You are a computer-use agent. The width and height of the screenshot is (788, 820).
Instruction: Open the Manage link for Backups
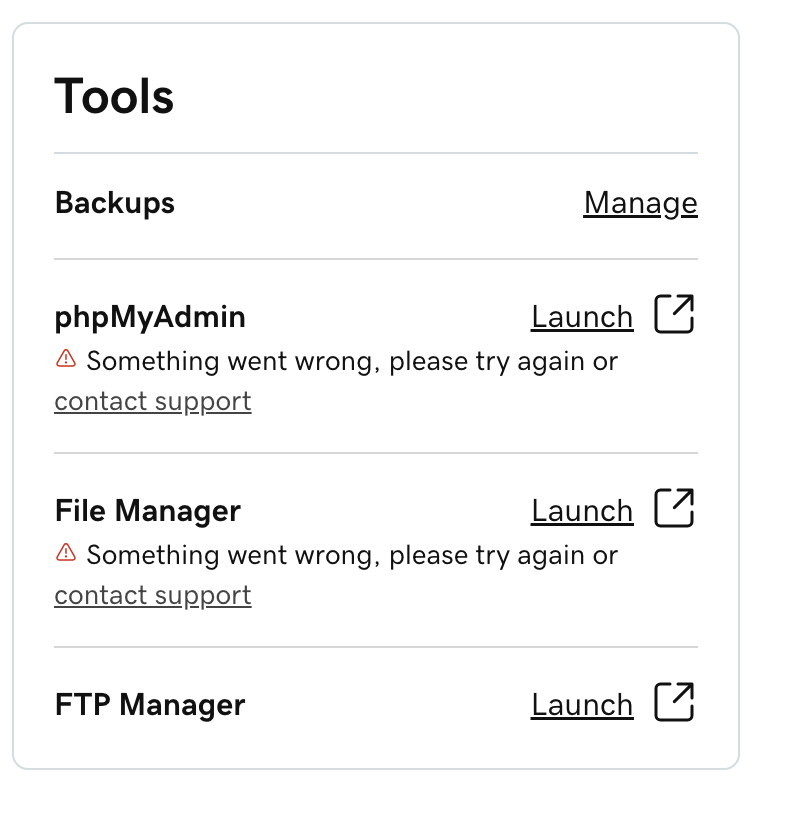click(x=640, y=203)
